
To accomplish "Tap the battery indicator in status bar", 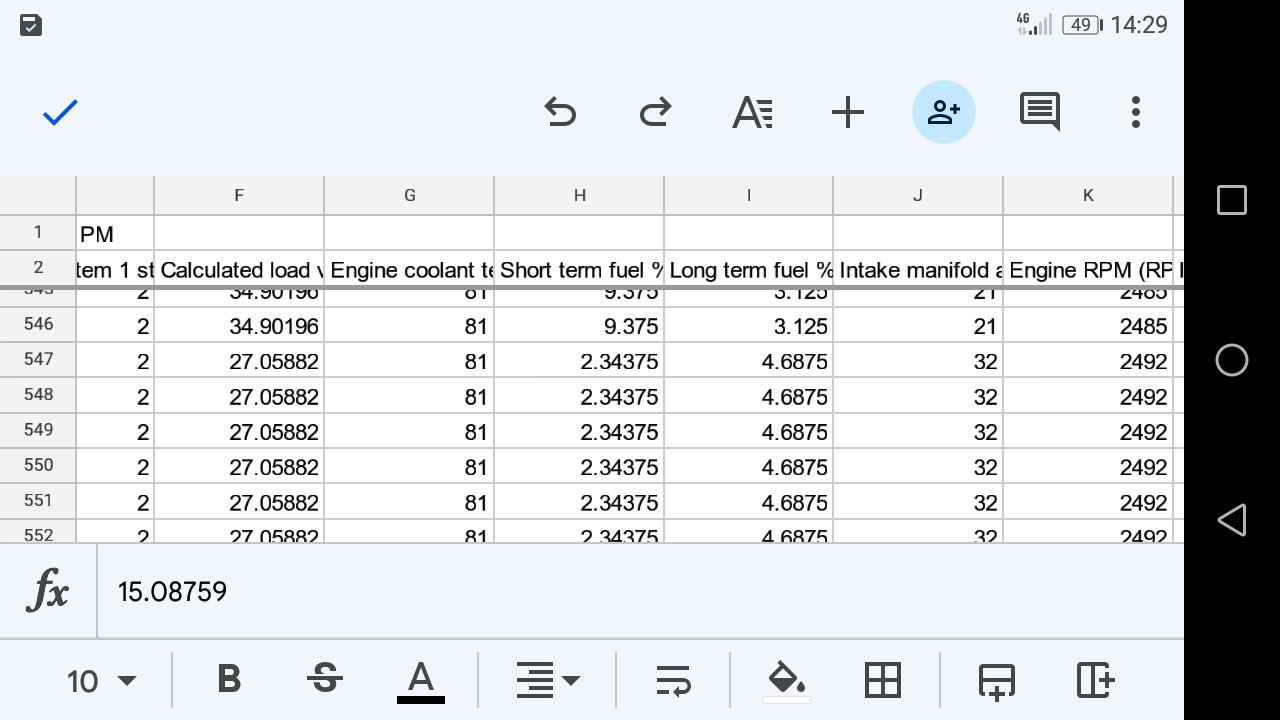I will click(1082, 25).
